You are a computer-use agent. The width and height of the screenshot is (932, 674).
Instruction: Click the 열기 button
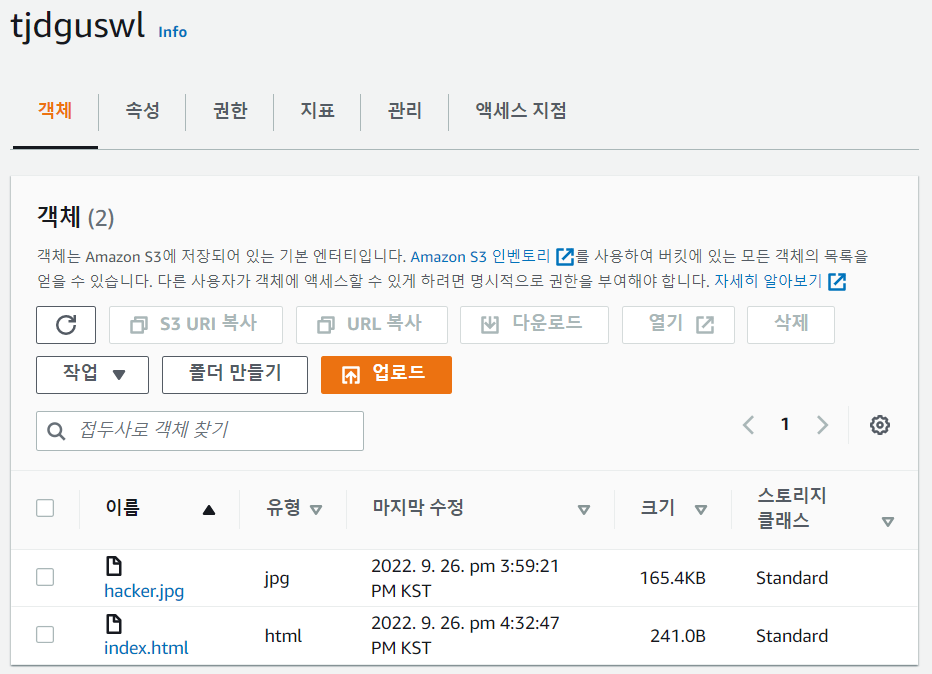point(678,325)
